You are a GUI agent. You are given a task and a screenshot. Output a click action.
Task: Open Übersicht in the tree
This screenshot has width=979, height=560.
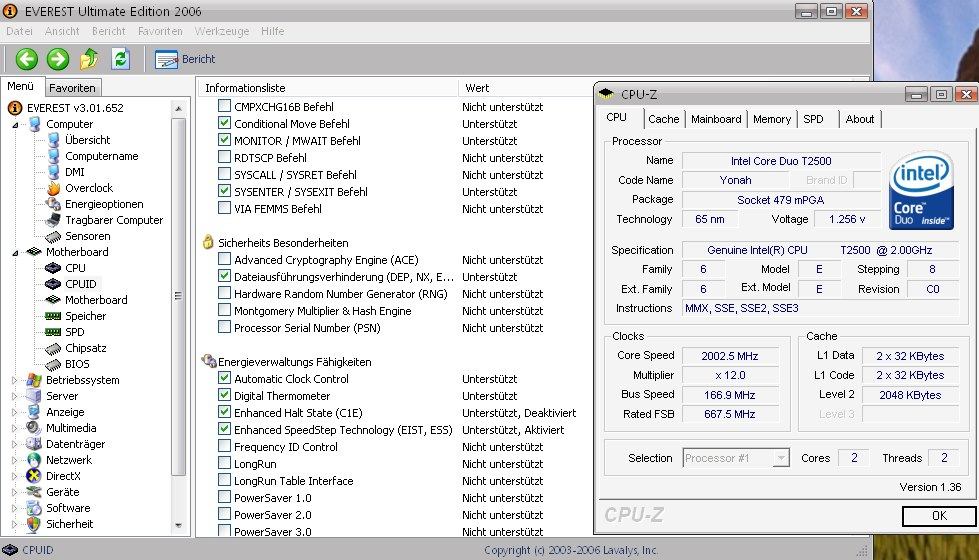[87, 140]
